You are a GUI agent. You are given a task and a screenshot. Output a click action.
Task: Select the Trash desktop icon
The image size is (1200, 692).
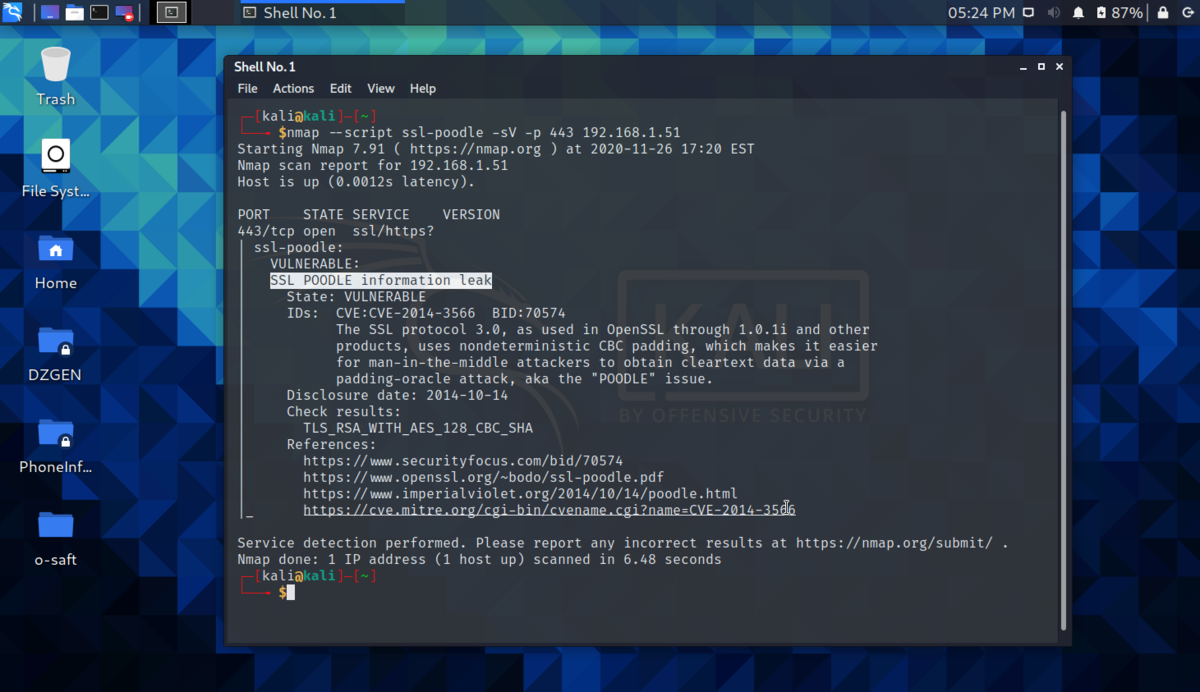pos(56,77)
